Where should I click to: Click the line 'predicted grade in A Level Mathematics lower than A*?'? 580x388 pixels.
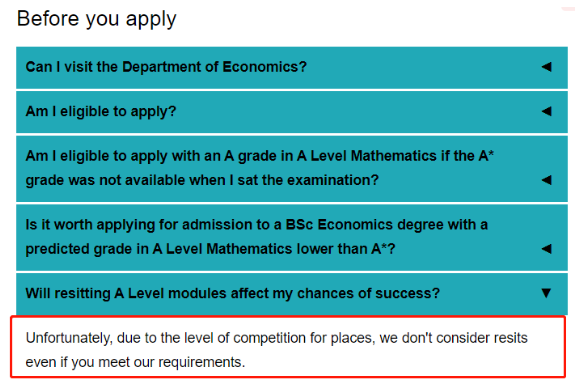210,249
